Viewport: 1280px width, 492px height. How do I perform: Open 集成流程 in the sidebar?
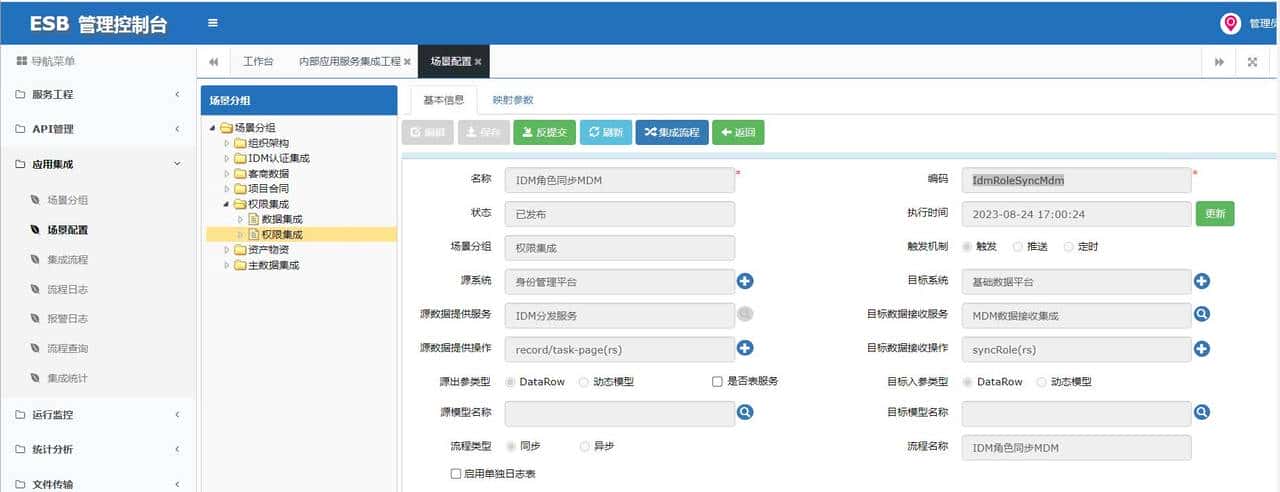pos(67,259)
